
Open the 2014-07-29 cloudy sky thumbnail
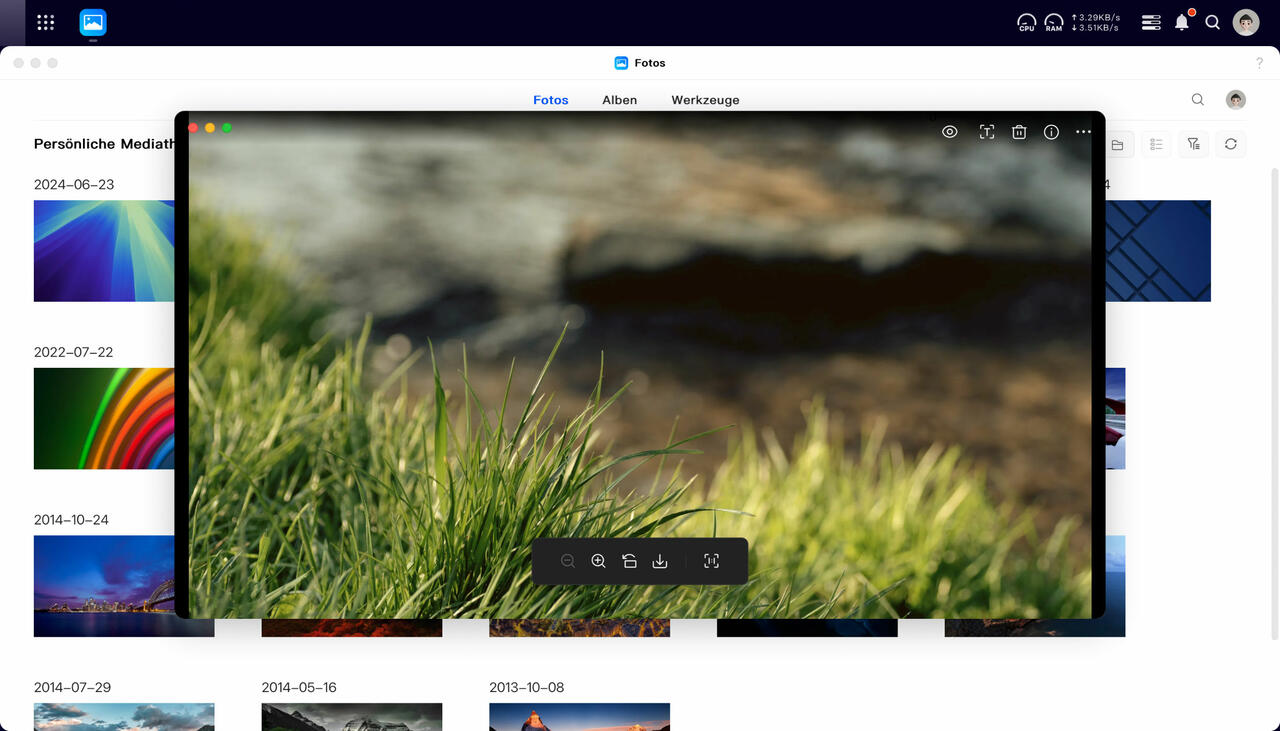pos(124,717)
